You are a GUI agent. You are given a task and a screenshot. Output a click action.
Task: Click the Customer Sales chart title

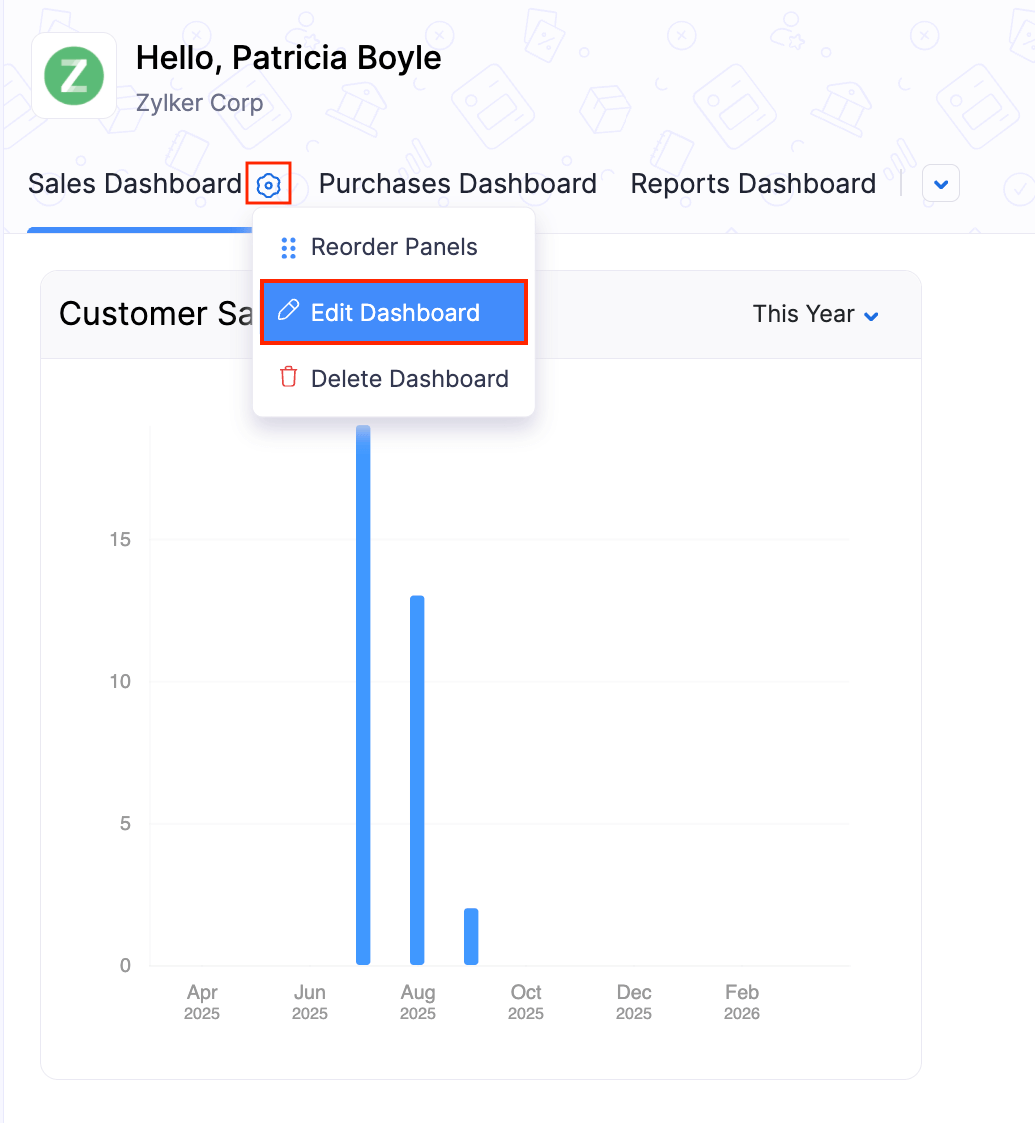(150, 313)
